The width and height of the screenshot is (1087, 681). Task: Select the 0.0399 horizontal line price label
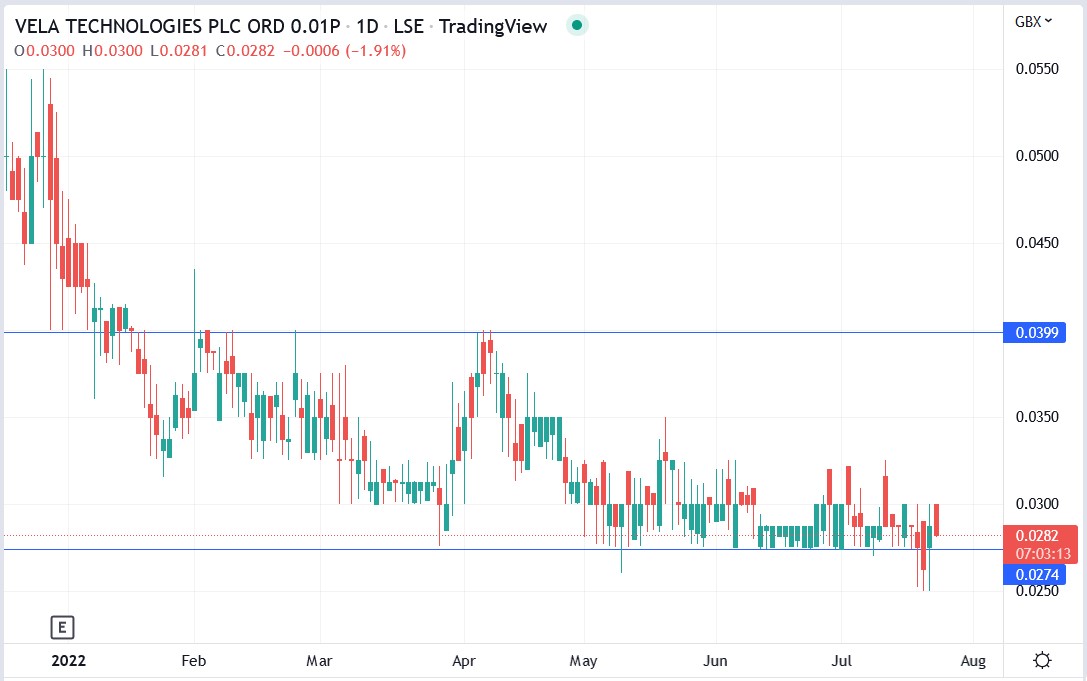pyautogui.click(x=1034, y=333)
